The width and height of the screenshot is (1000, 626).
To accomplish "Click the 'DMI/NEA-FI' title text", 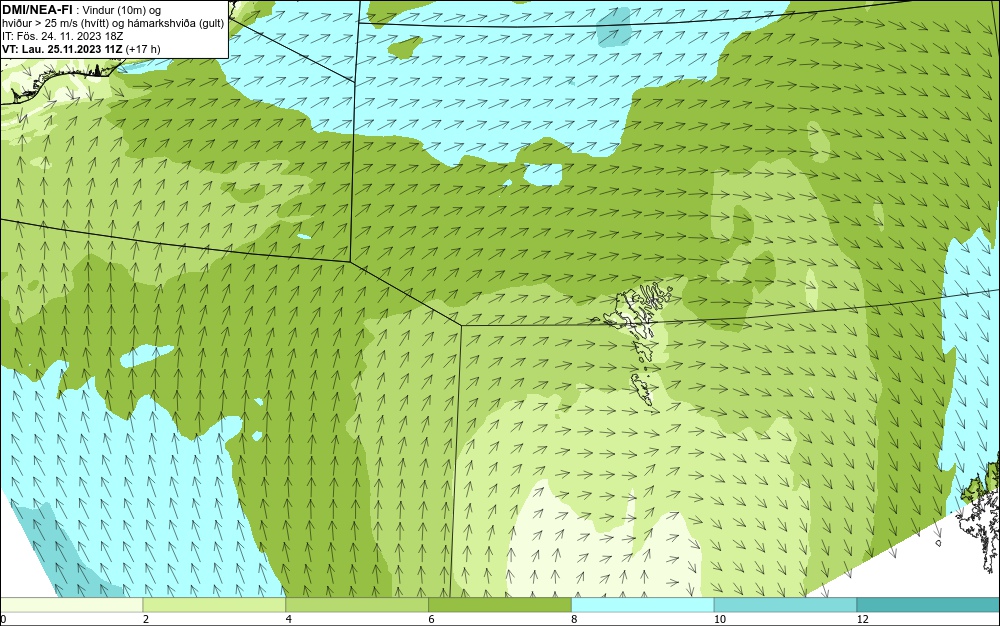I will point(37,9).
